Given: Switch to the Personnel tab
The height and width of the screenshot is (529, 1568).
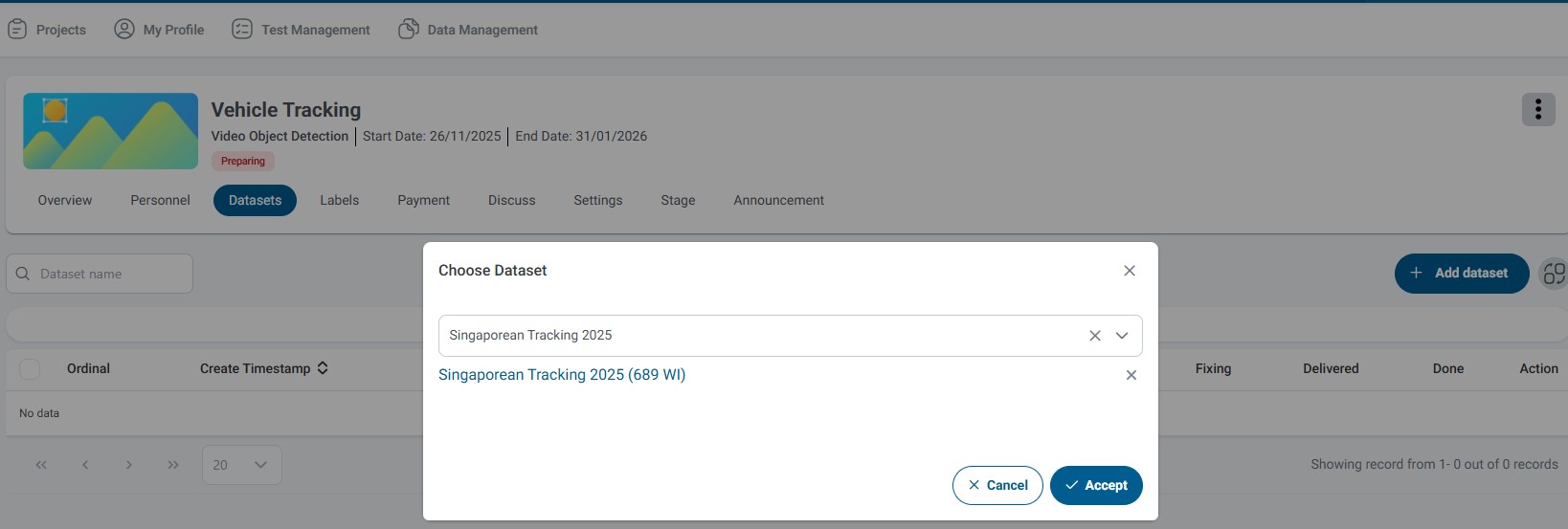Looking at the screenshot, I should [x=160, y=201].
